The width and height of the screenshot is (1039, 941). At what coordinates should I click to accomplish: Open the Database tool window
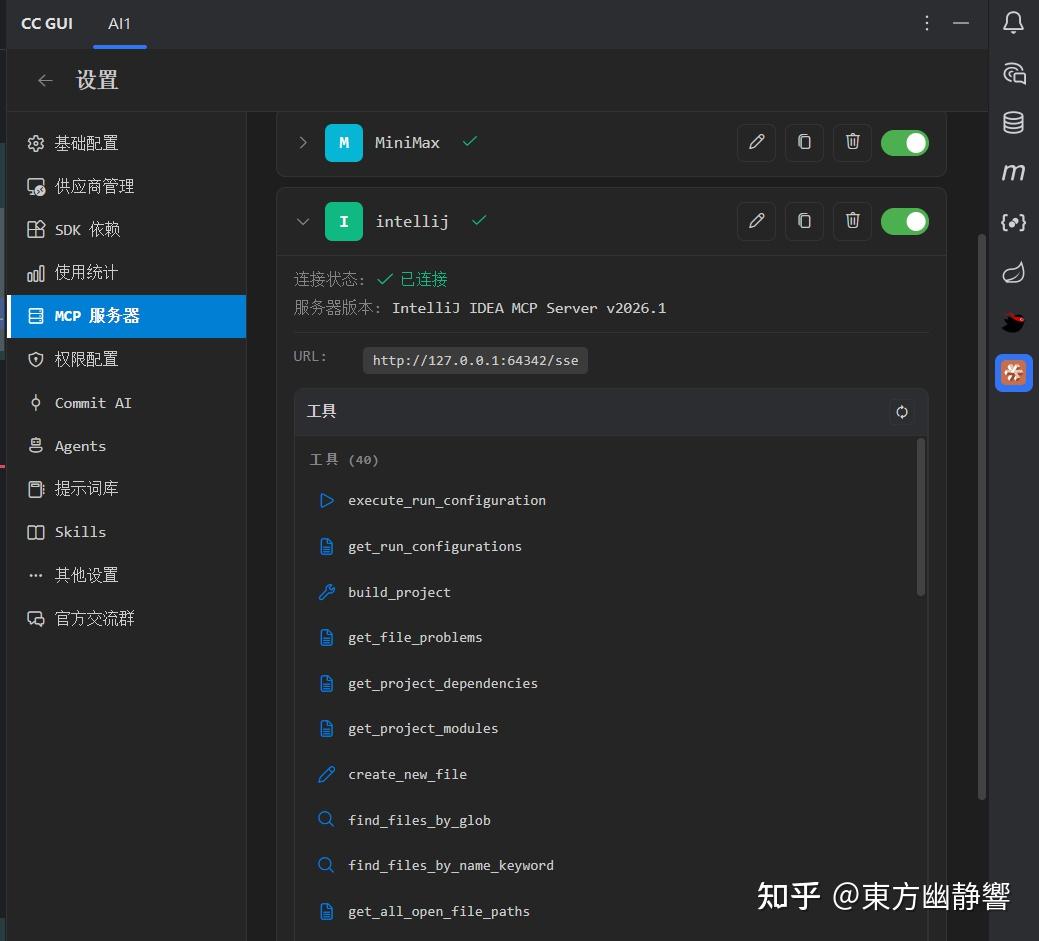coord(1013,123)
